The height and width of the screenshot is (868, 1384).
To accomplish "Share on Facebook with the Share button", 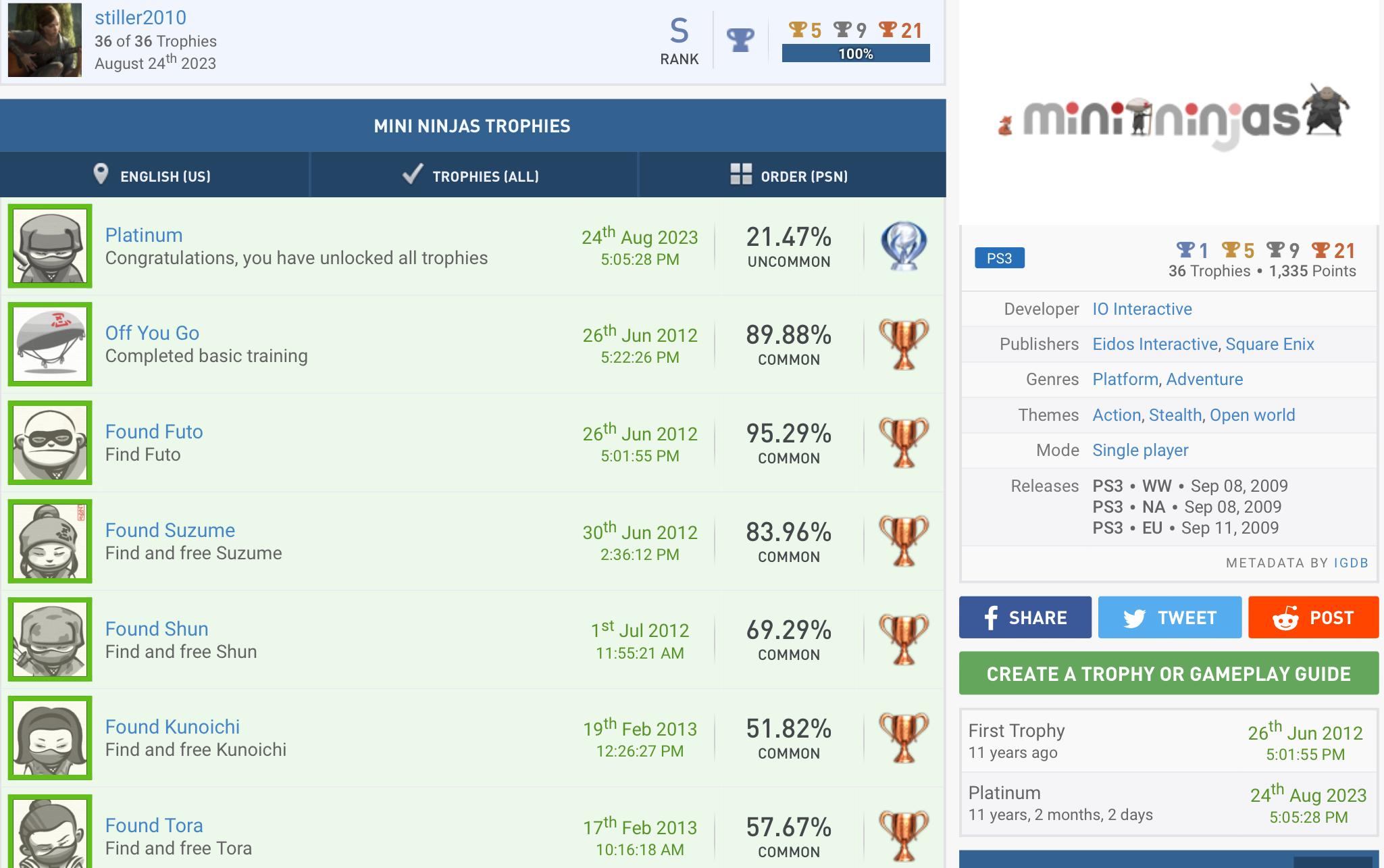I will pyautogui.click(x=1025, y=617).
